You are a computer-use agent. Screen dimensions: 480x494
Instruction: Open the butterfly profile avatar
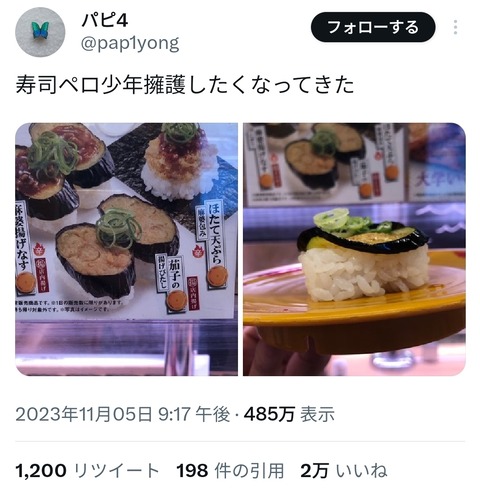[x=40, y=32]
